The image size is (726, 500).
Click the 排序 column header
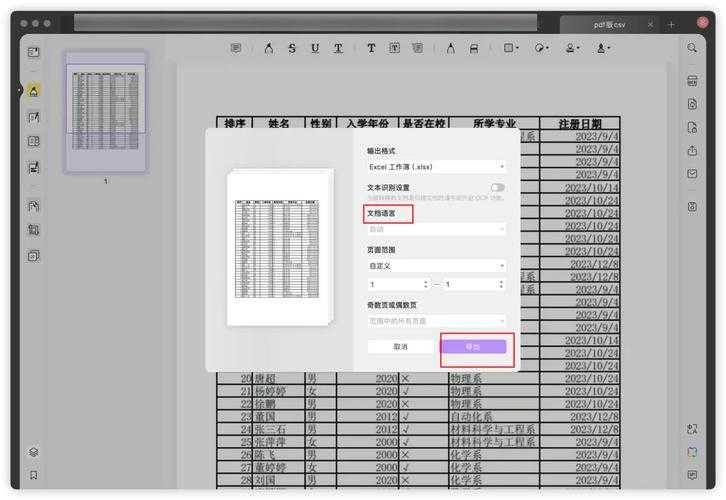(235, 123)
